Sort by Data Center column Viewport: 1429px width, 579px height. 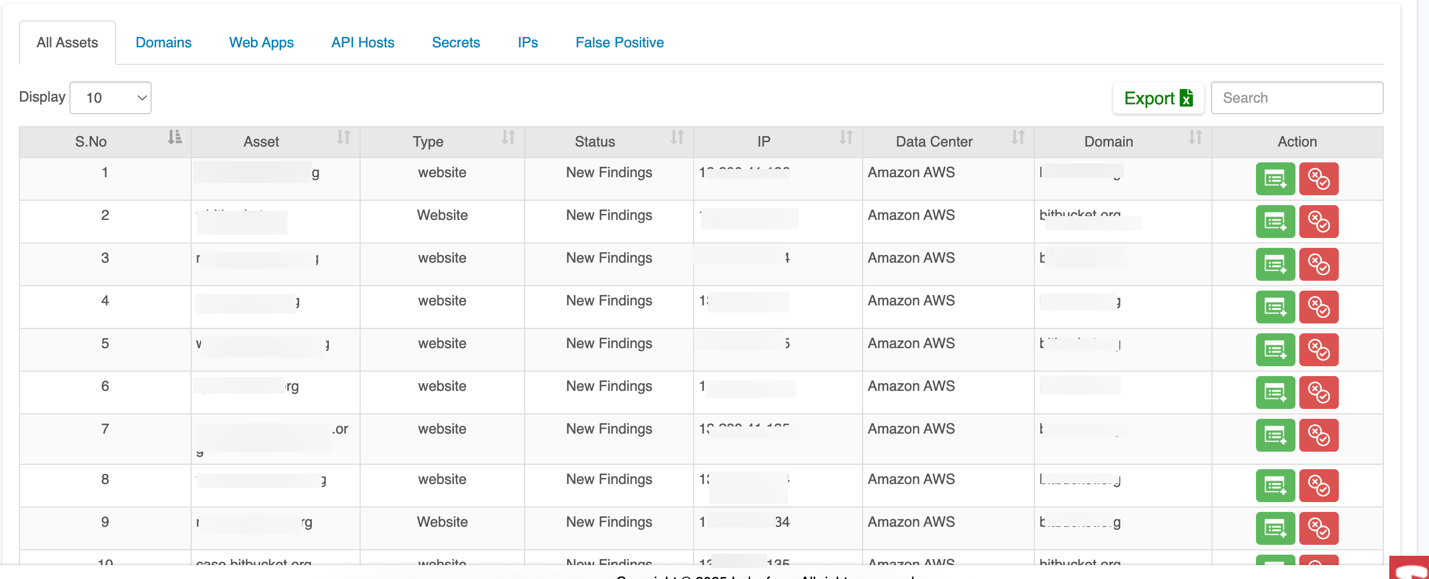click(x=1018, y=138)
